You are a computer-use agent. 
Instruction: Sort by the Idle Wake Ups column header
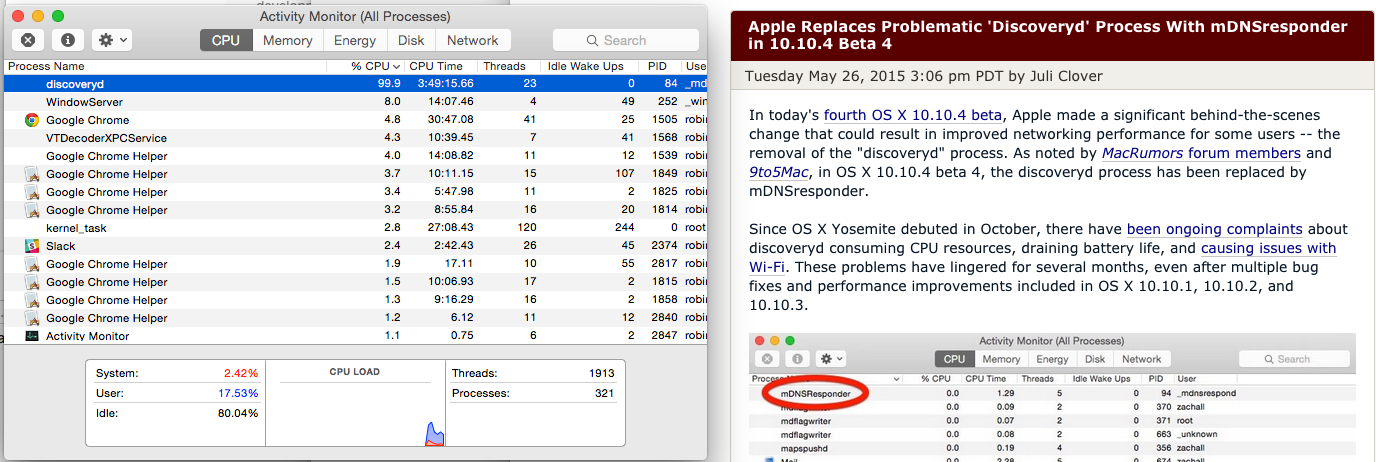(x=585, y=67)
